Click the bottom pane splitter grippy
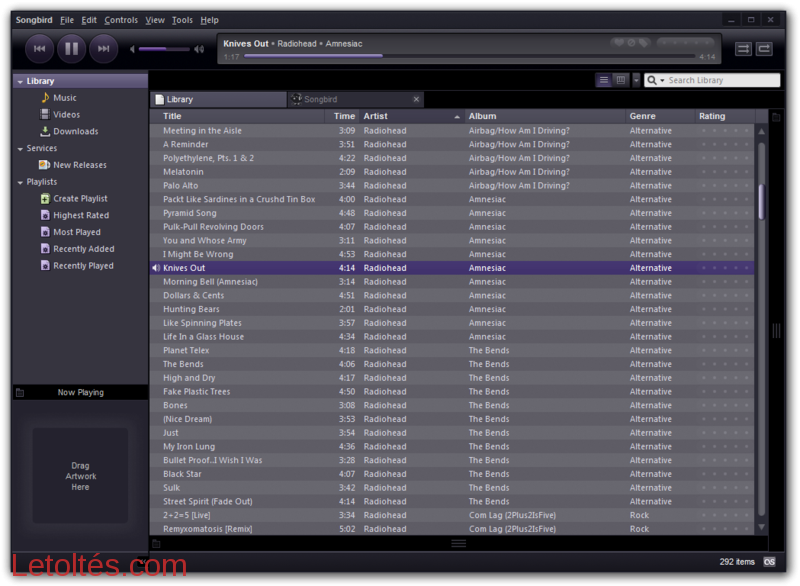This screenshot has height=586, width=800. [458, 544]
